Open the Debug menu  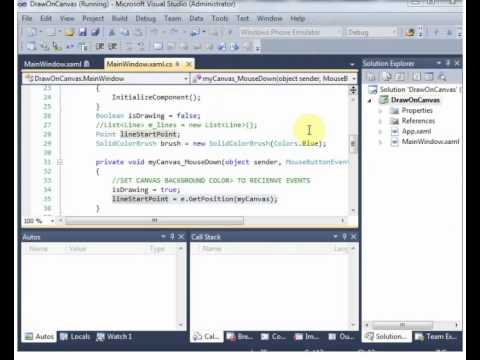[146, 19]
